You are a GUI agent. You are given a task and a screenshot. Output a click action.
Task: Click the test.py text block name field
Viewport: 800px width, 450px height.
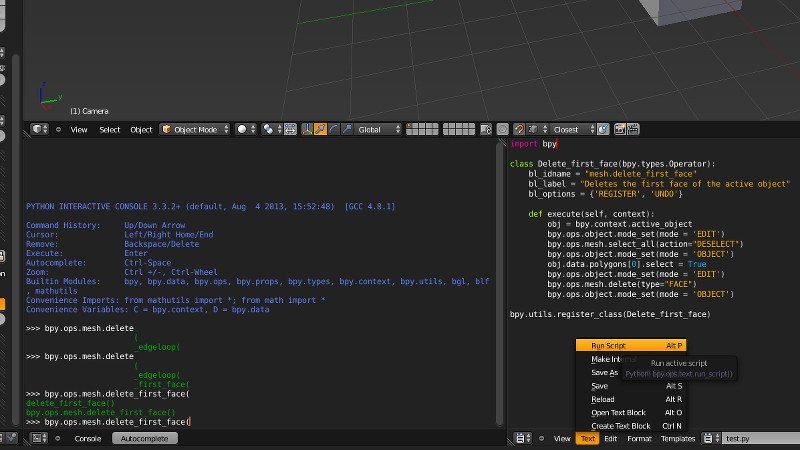click(x=760, y=439)
